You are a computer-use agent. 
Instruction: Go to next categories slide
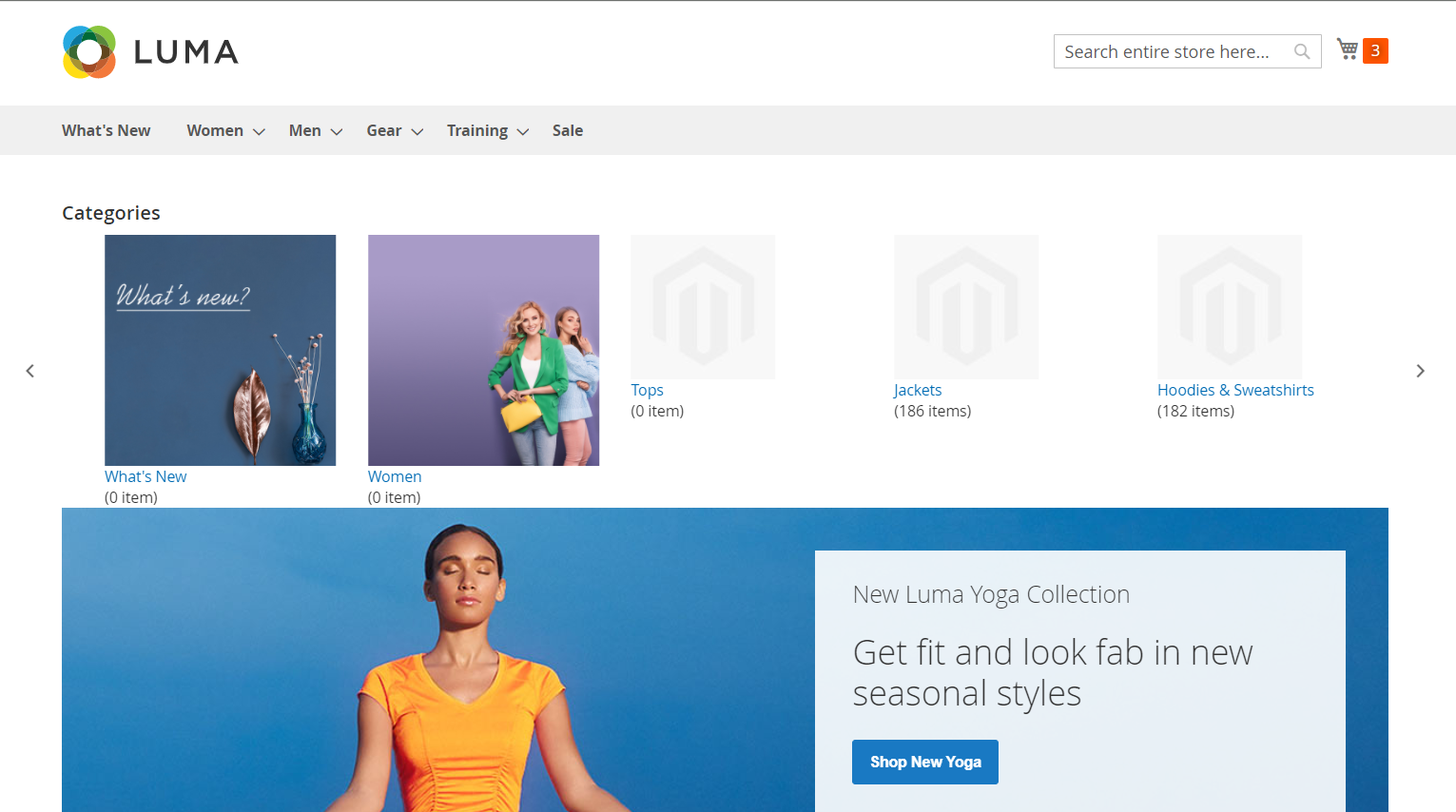tap(1420, 371)
